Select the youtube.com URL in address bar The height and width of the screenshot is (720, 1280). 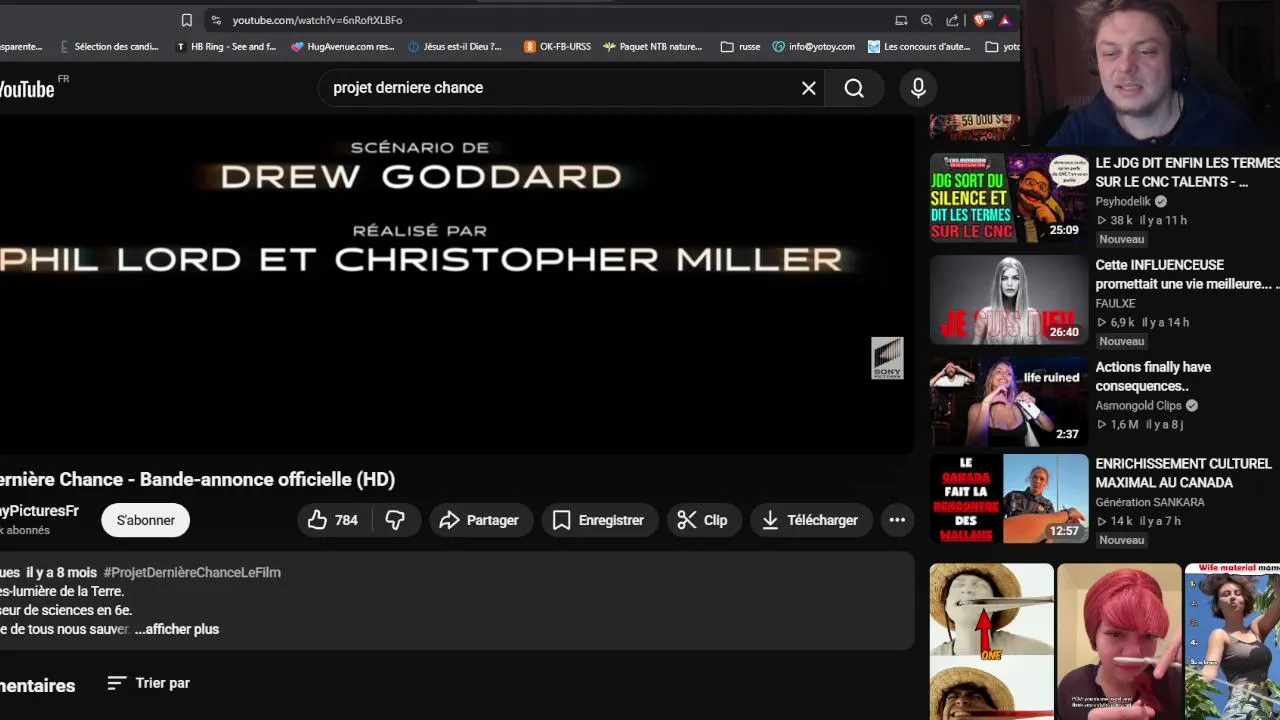(x=317, y=20)
